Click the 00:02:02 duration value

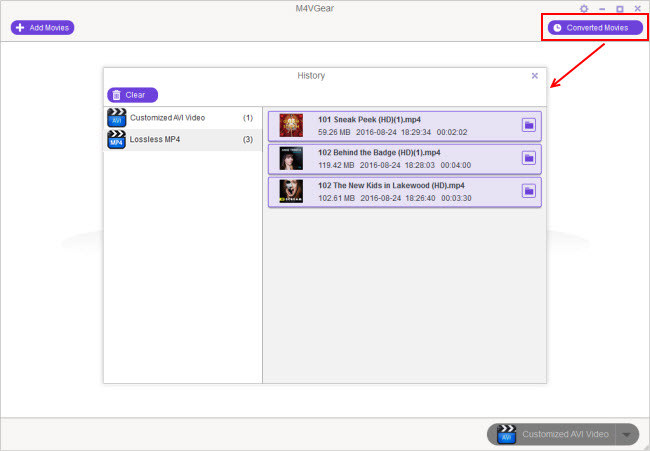[x=452, y=132]
